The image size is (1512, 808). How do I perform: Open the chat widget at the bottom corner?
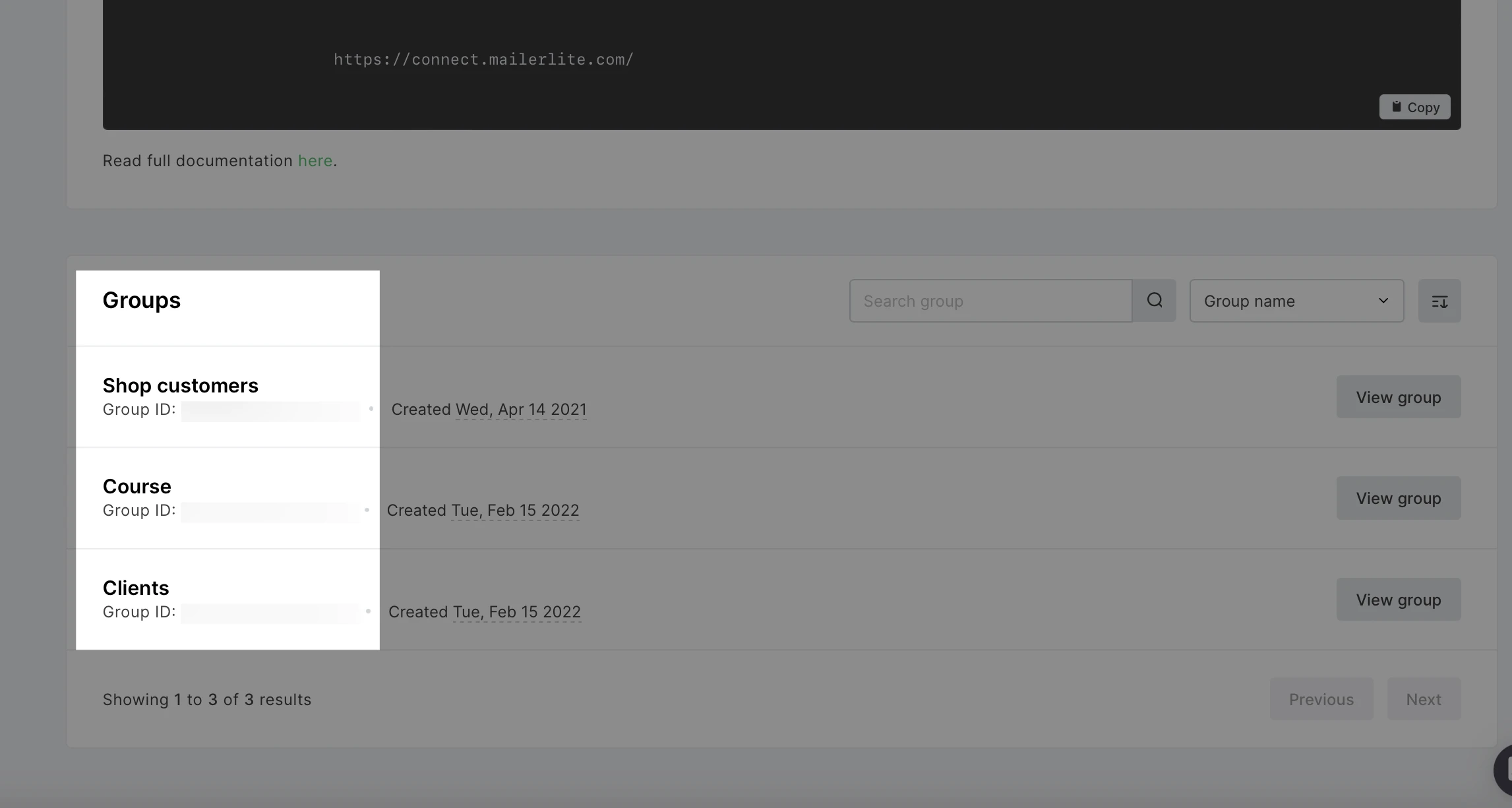tap(1503, 770)
